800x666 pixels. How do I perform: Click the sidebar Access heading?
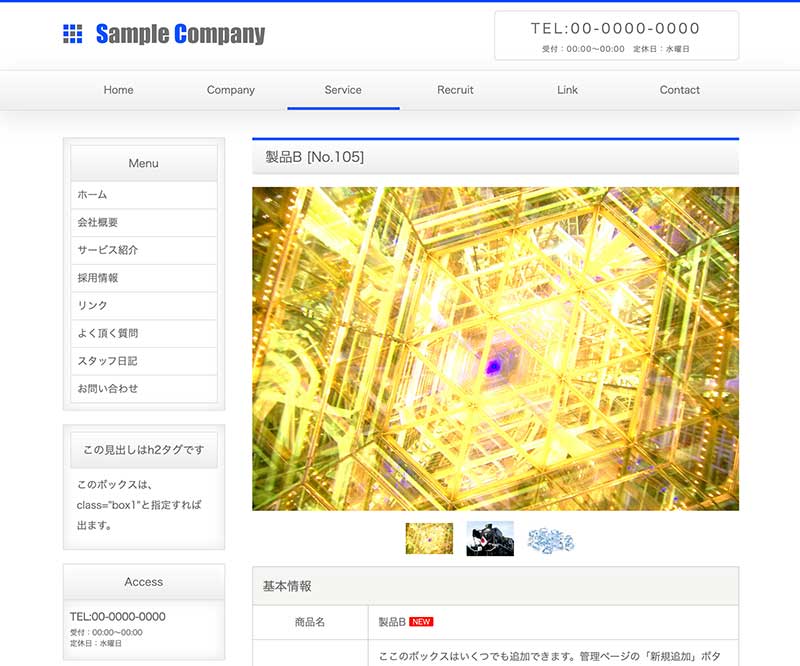(x=144, y=582)
